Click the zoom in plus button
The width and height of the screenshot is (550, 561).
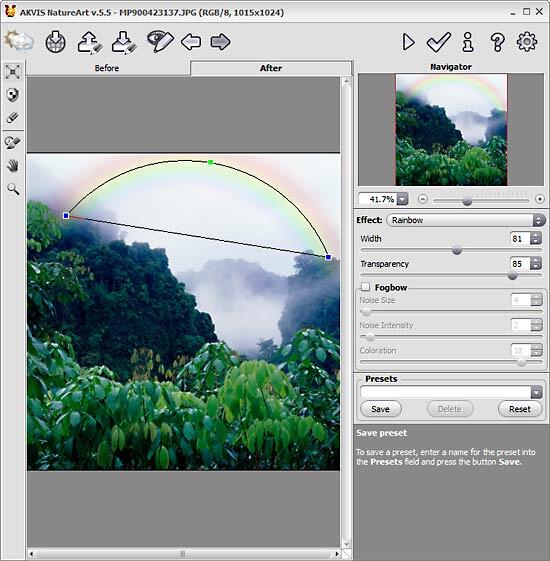tap(539, 199)
